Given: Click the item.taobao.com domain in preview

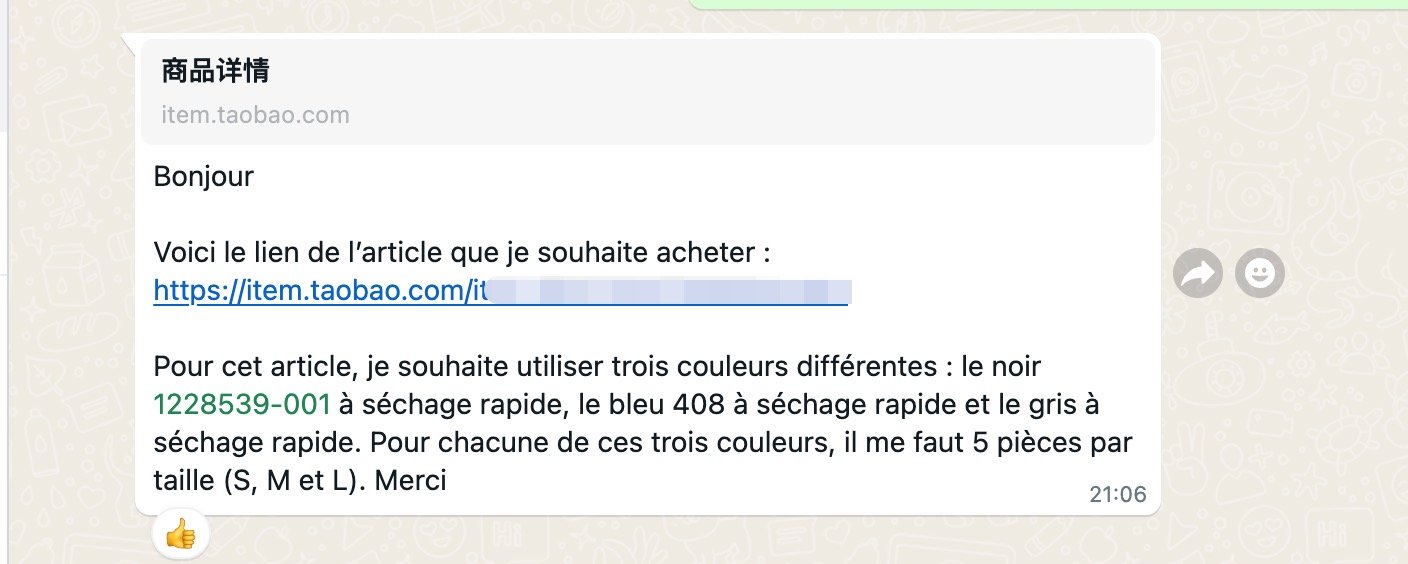Looking at the screenshot, I should (256, 115).
